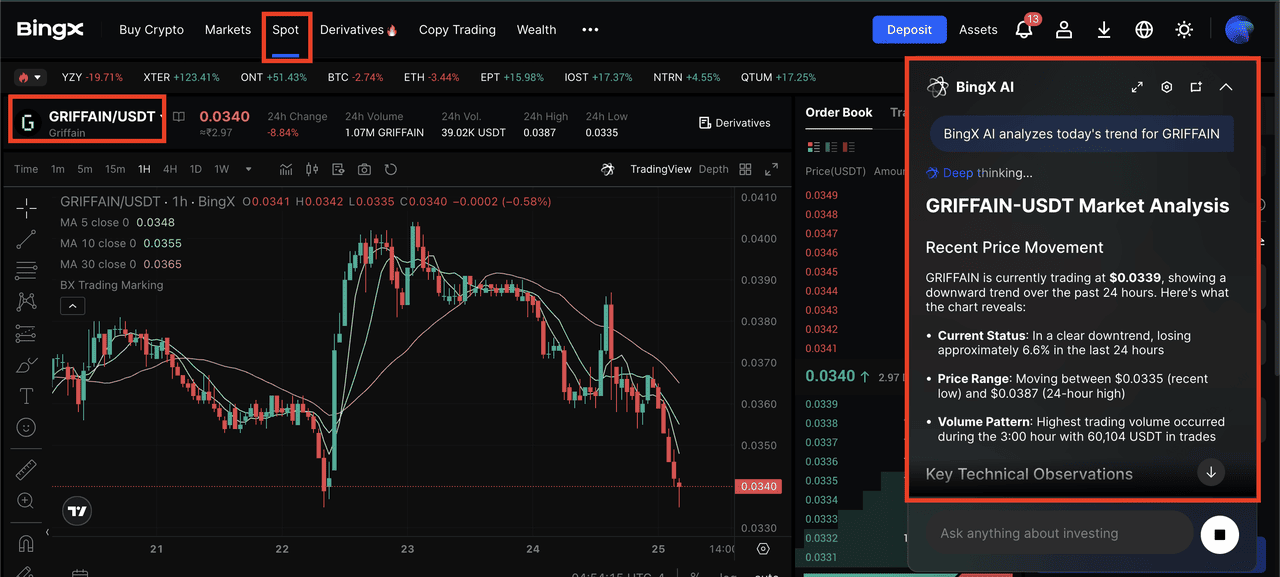Collapse the drawing toolbar side arrow
This screenshot has height=577, width=1280.
[47, 533]
